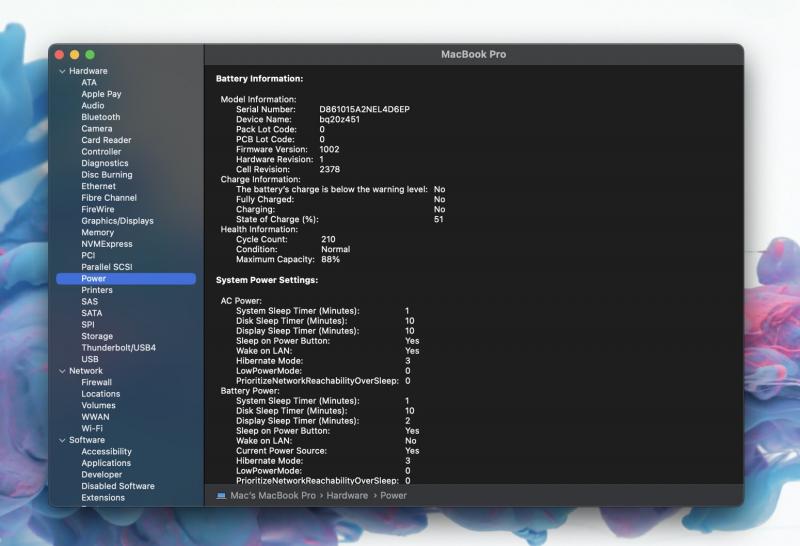Select SPI in the sidebar
The width and height of the screenshot is (800, 546).
pos(88,325)
